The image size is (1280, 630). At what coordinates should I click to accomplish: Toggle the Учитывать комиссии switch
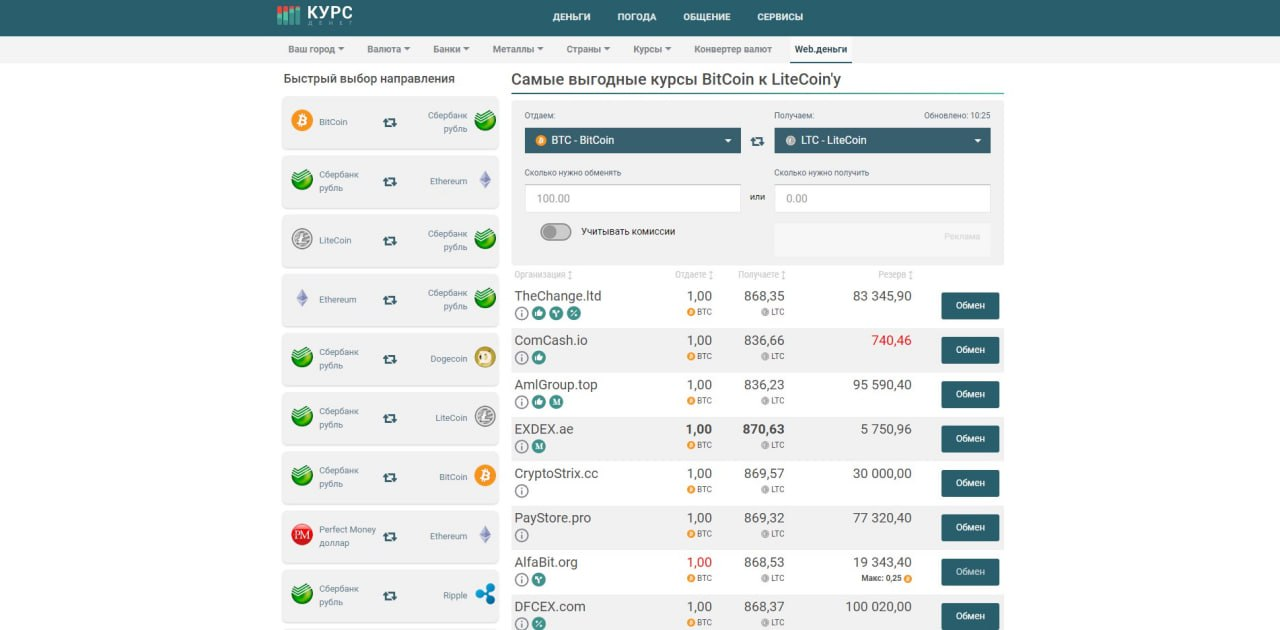[x=555, y=232]
